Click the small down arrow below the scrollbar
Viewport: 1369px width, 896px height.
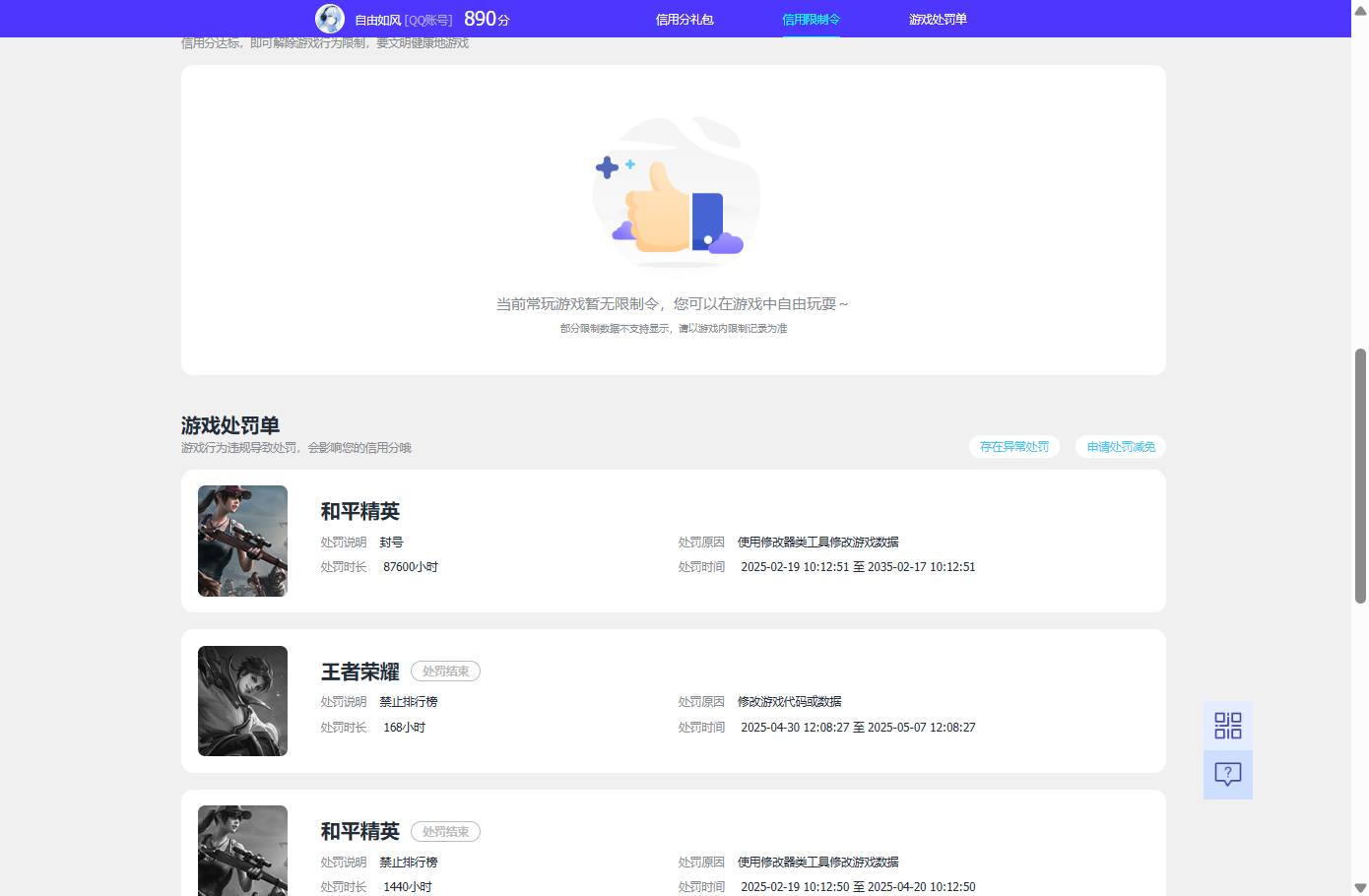click(1361, 889)
